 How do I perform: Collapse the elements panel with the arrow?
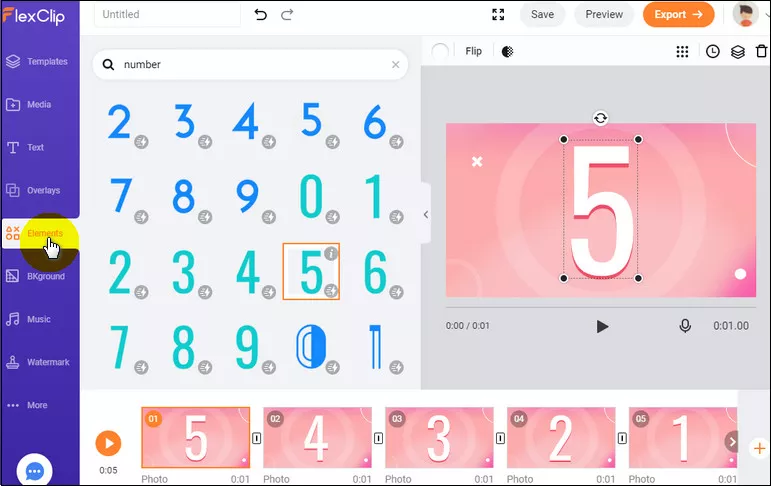(426, 214)
